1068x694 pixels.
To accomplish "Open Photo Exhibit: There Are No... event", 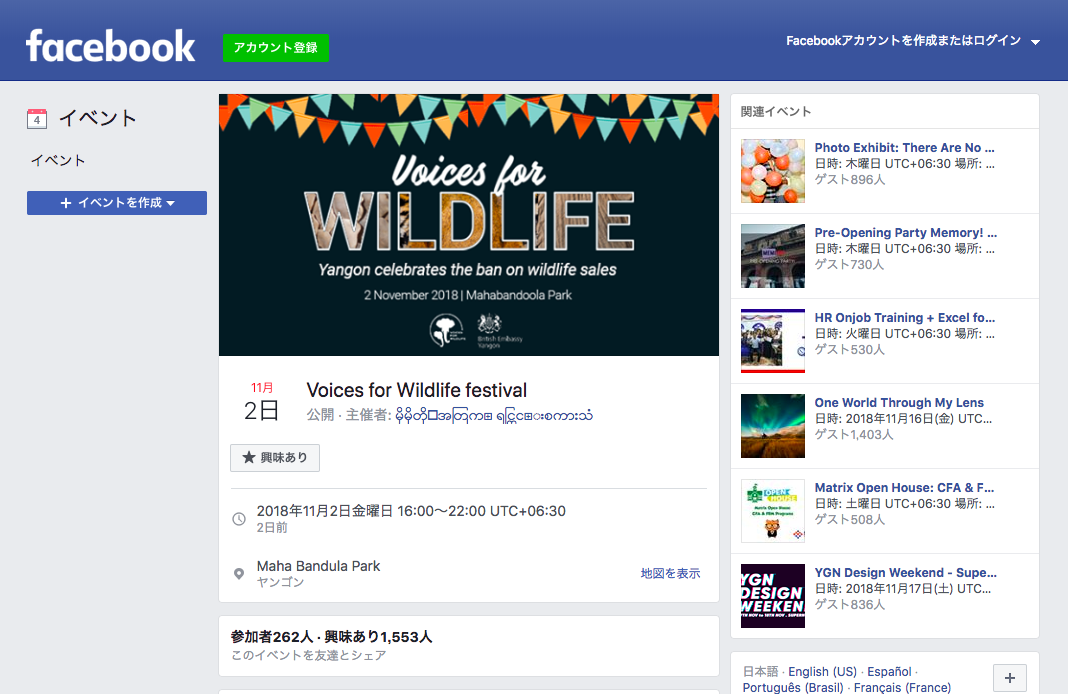I will tap(905, 148).
